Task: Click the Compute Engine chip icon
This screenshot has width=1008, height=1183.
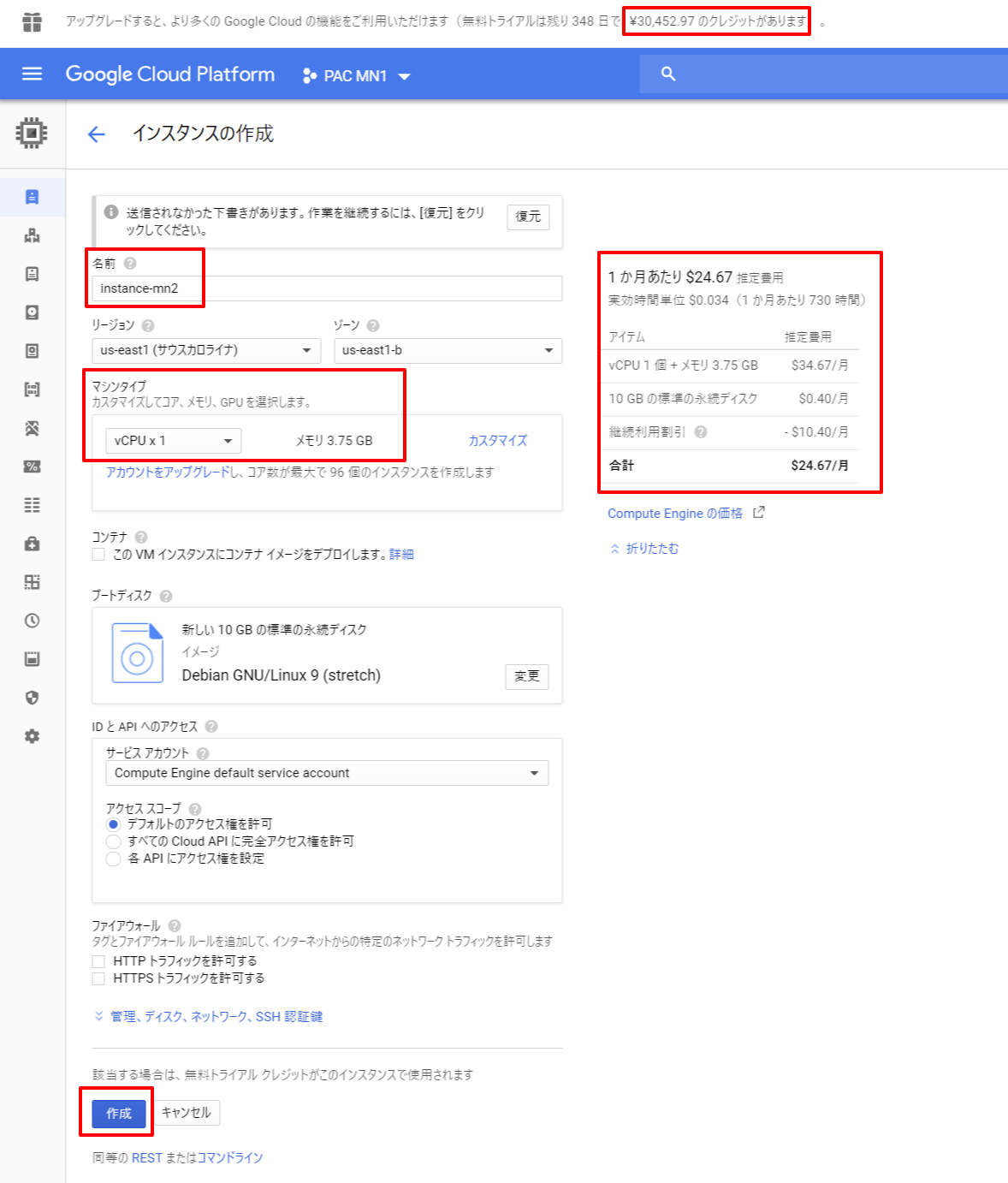Action: tap(32, 134)
